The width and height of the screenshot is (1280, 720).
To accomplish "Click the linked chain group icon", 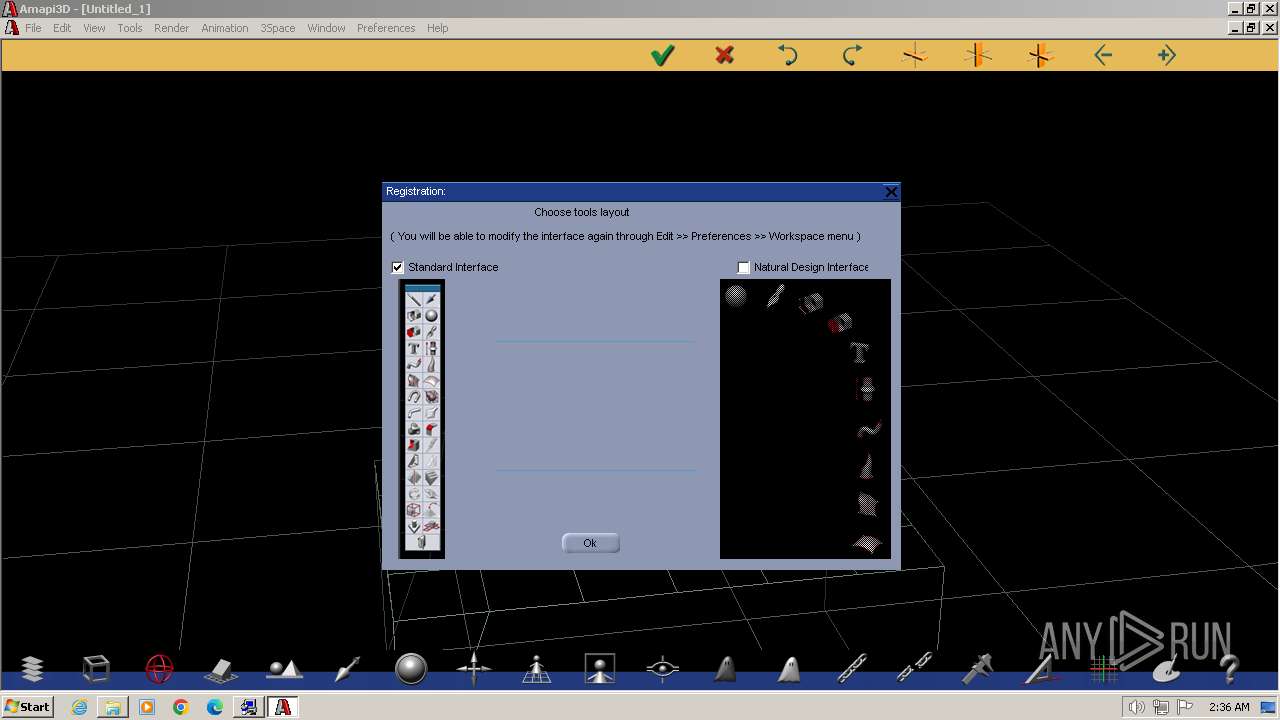I will (x=851, y=668).
